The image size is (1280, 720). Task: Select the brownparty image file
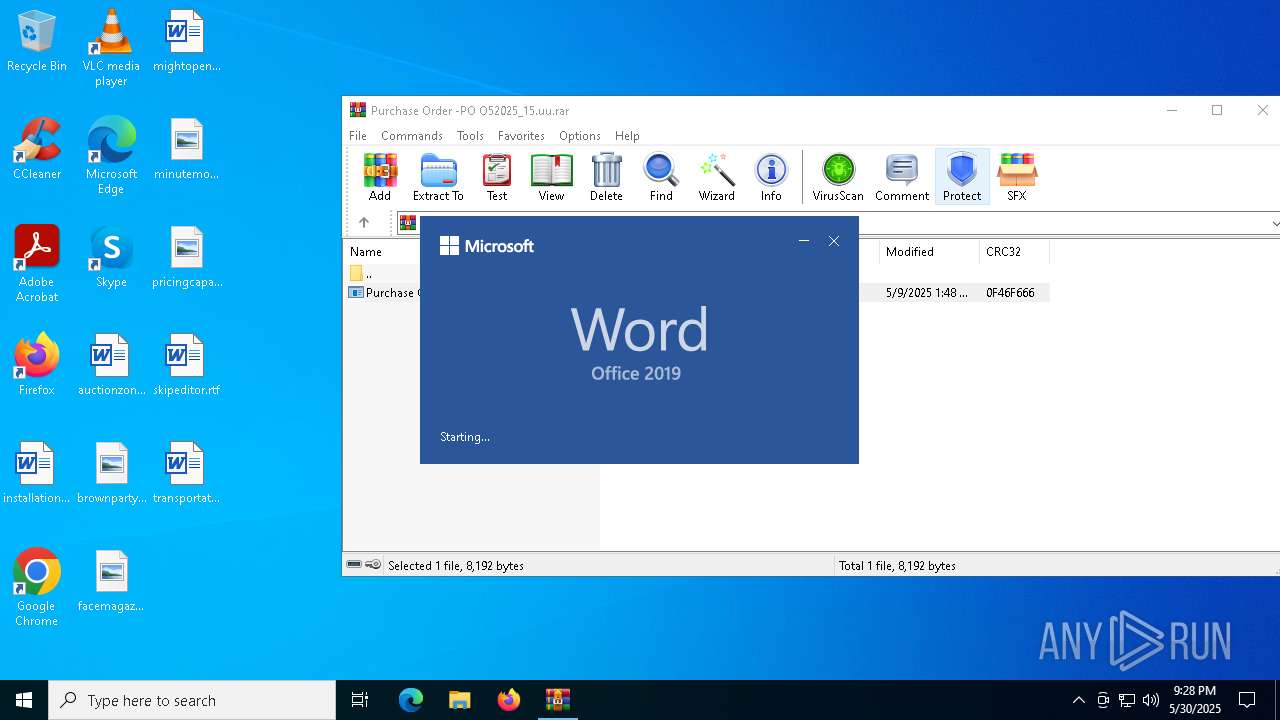pyautogui.click(x=111, y=474)
